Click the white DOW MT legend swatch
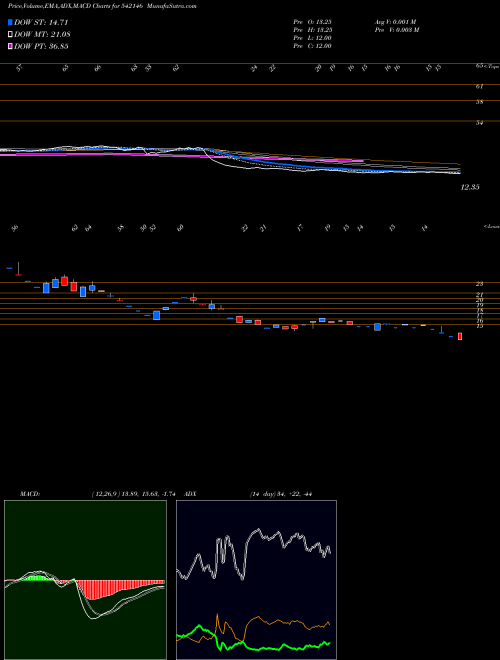 click(11, 35)
